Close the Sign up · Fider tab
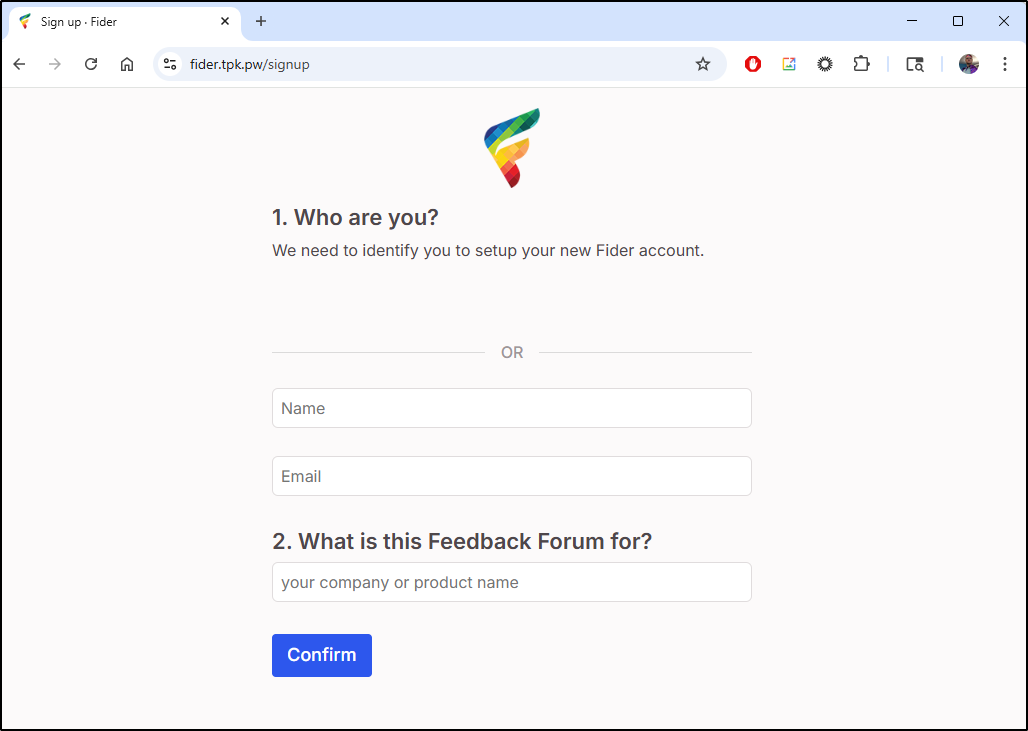The height and width of the screenshot is (731, 1028). (225, 22)
